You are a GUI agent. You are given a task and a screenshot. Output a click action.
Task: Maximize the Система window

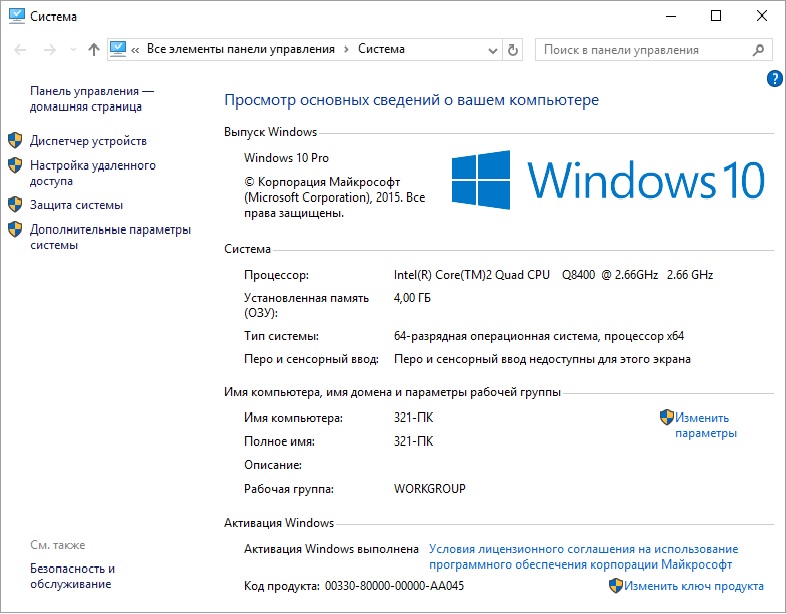(x=716, y=16)
